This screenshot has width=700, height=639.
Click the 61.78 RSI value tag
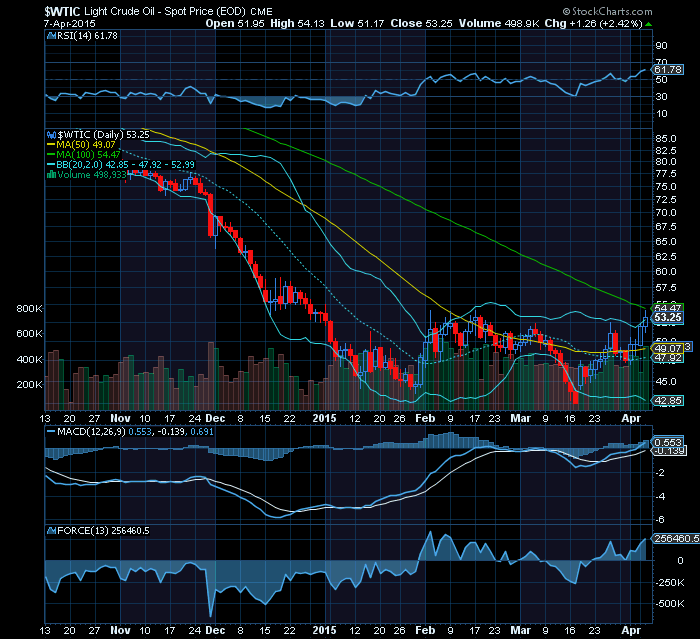(668, 70)
